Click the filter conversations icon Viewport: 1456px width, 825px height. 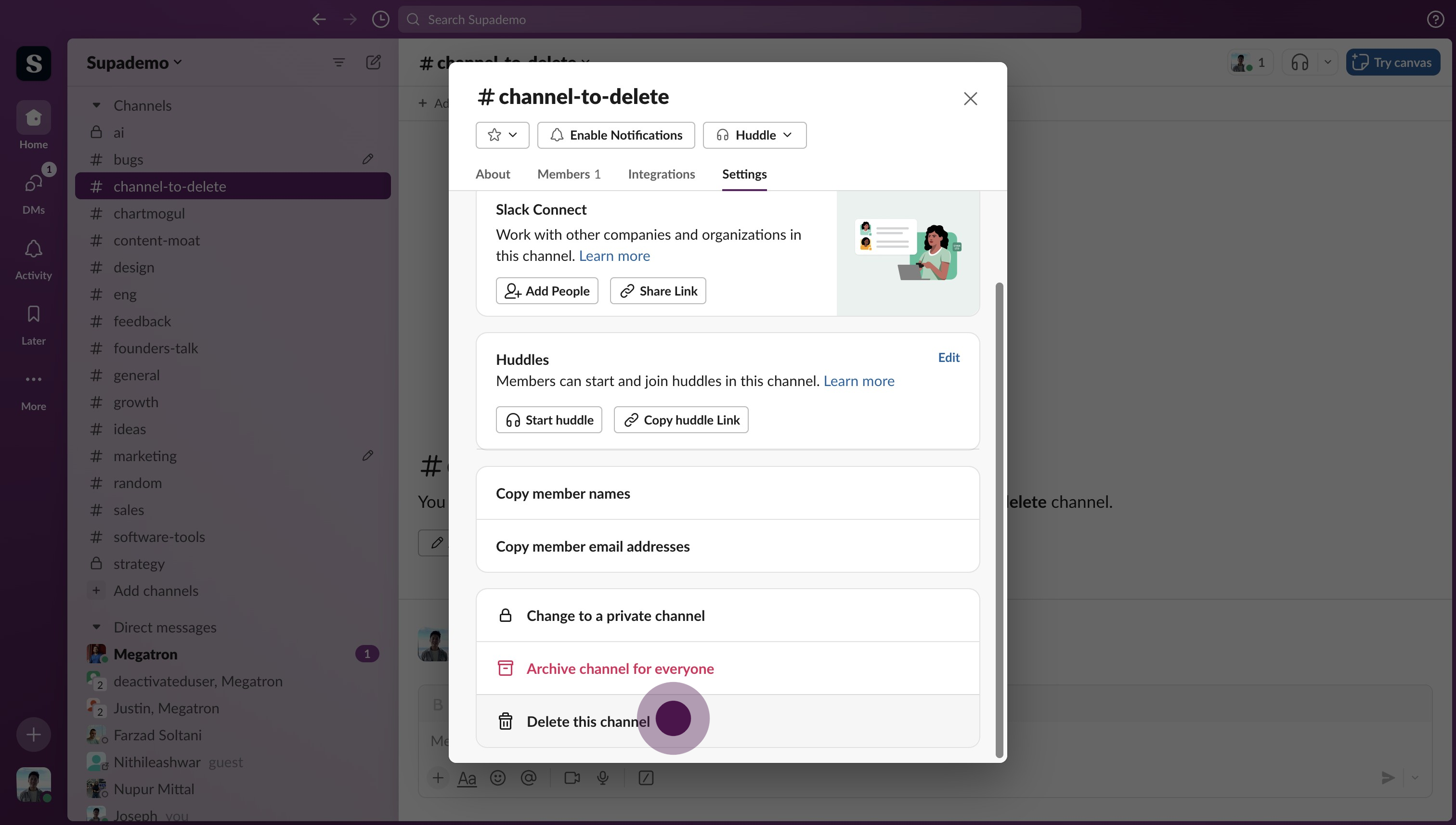pyautogui.click(x=338, y=62)
